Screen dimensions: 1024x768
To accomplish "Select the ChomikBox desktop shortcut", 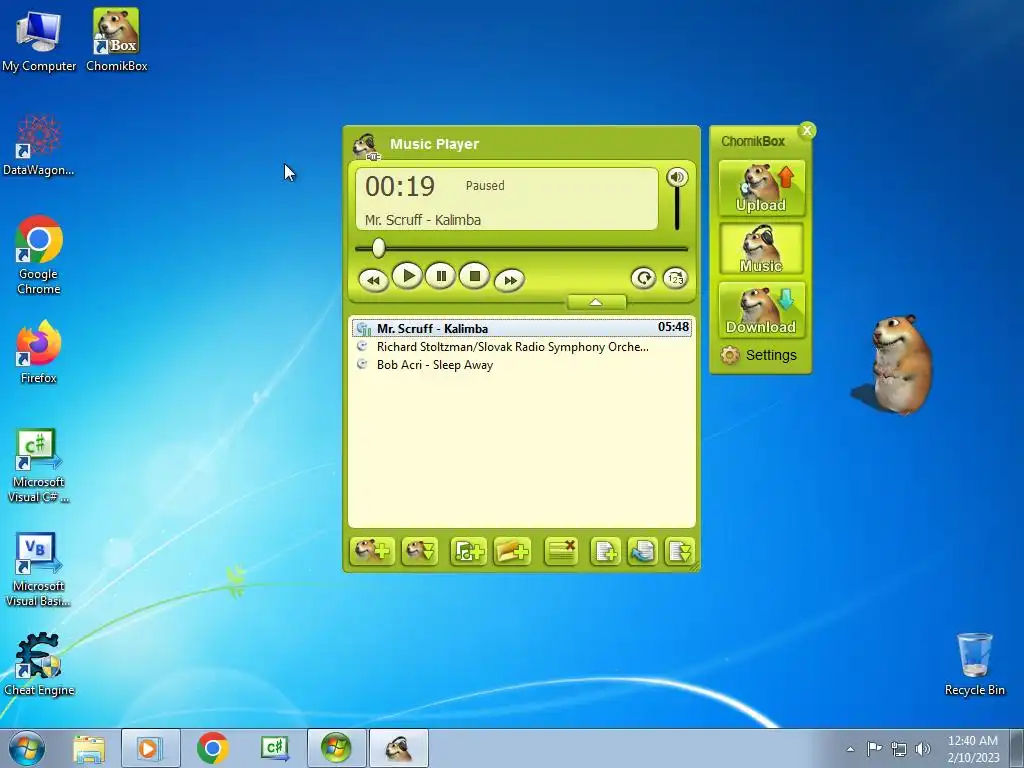I will pos(116,40).
